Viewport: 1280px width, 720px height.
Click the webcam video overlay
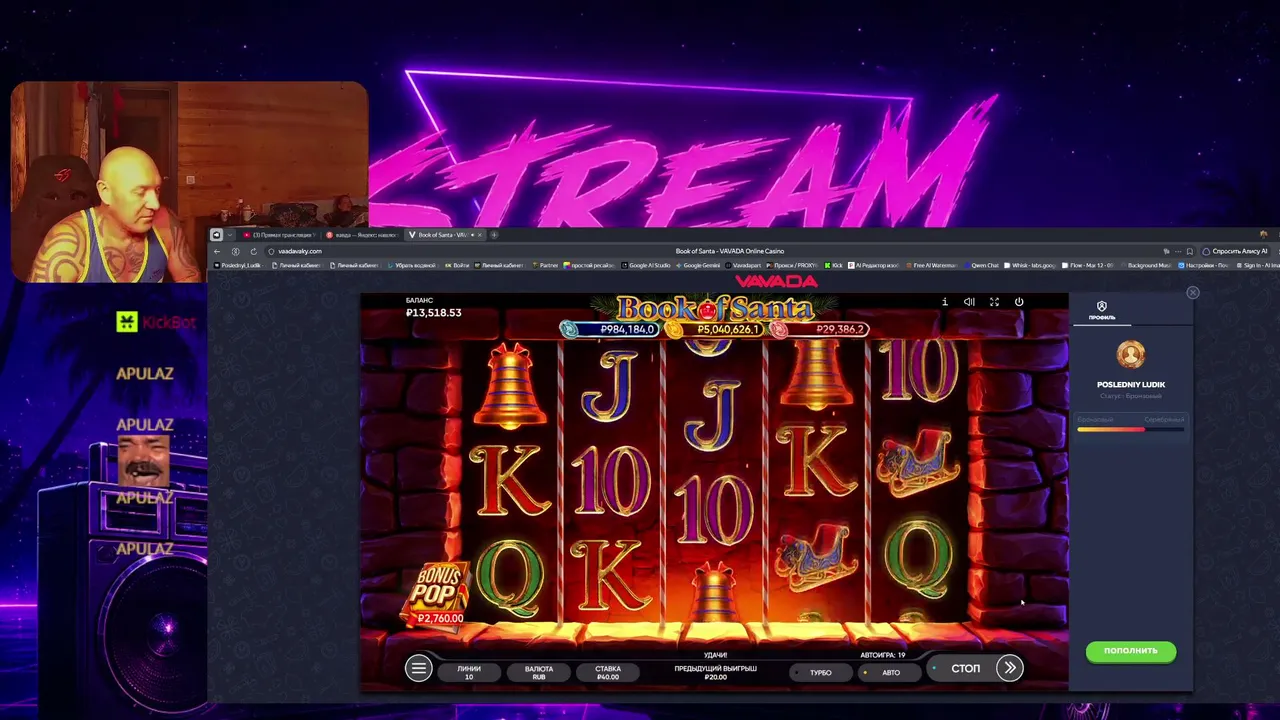click(190, 182)
